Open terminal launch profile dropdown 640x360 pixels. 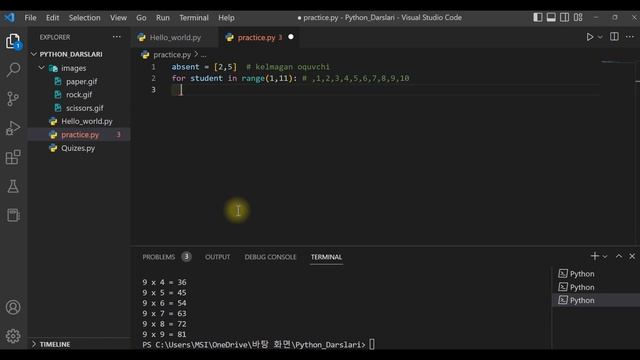[x=605, y=256]
